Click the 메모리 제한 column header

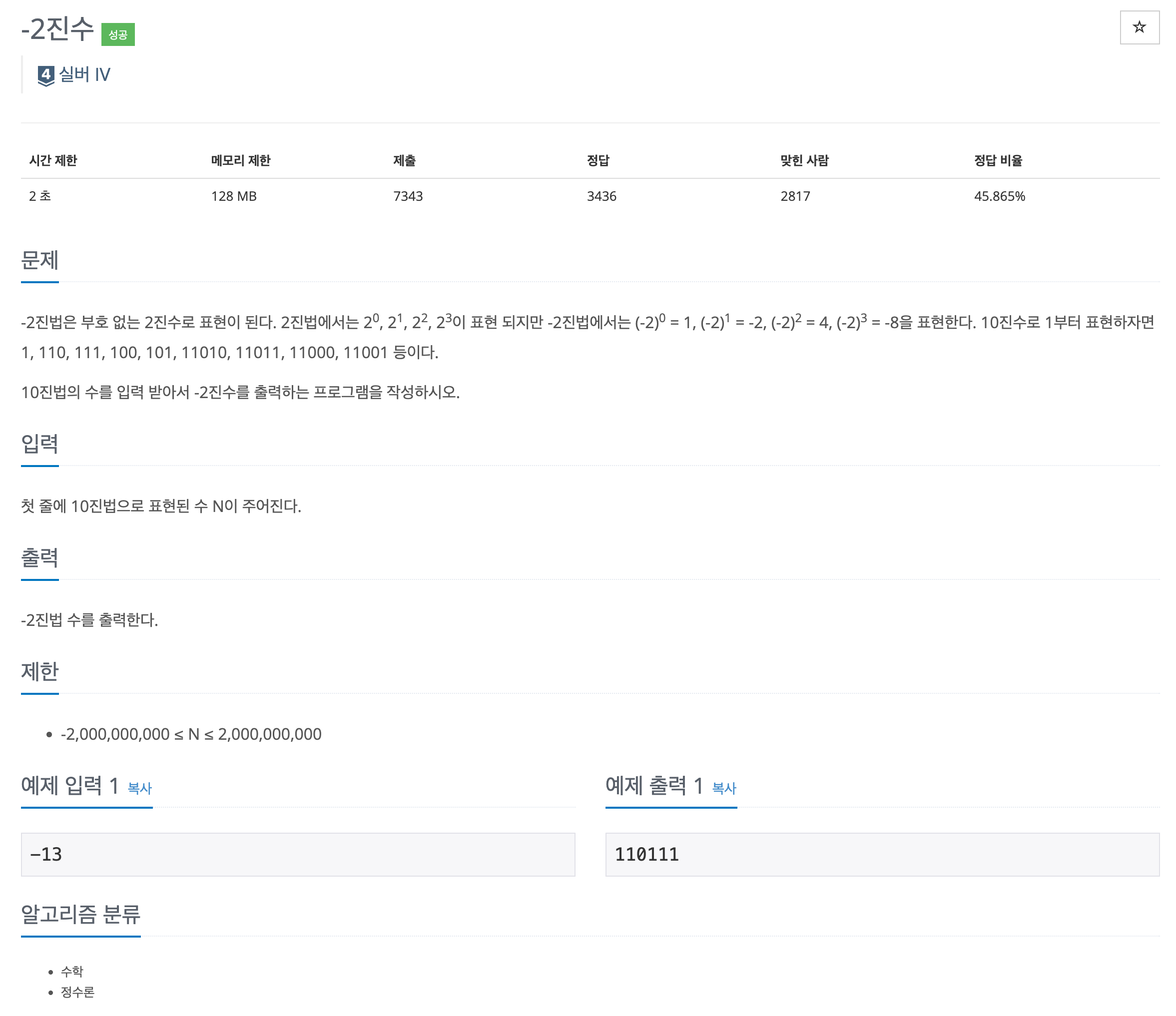pyautogui.click(x=241, y=161)
